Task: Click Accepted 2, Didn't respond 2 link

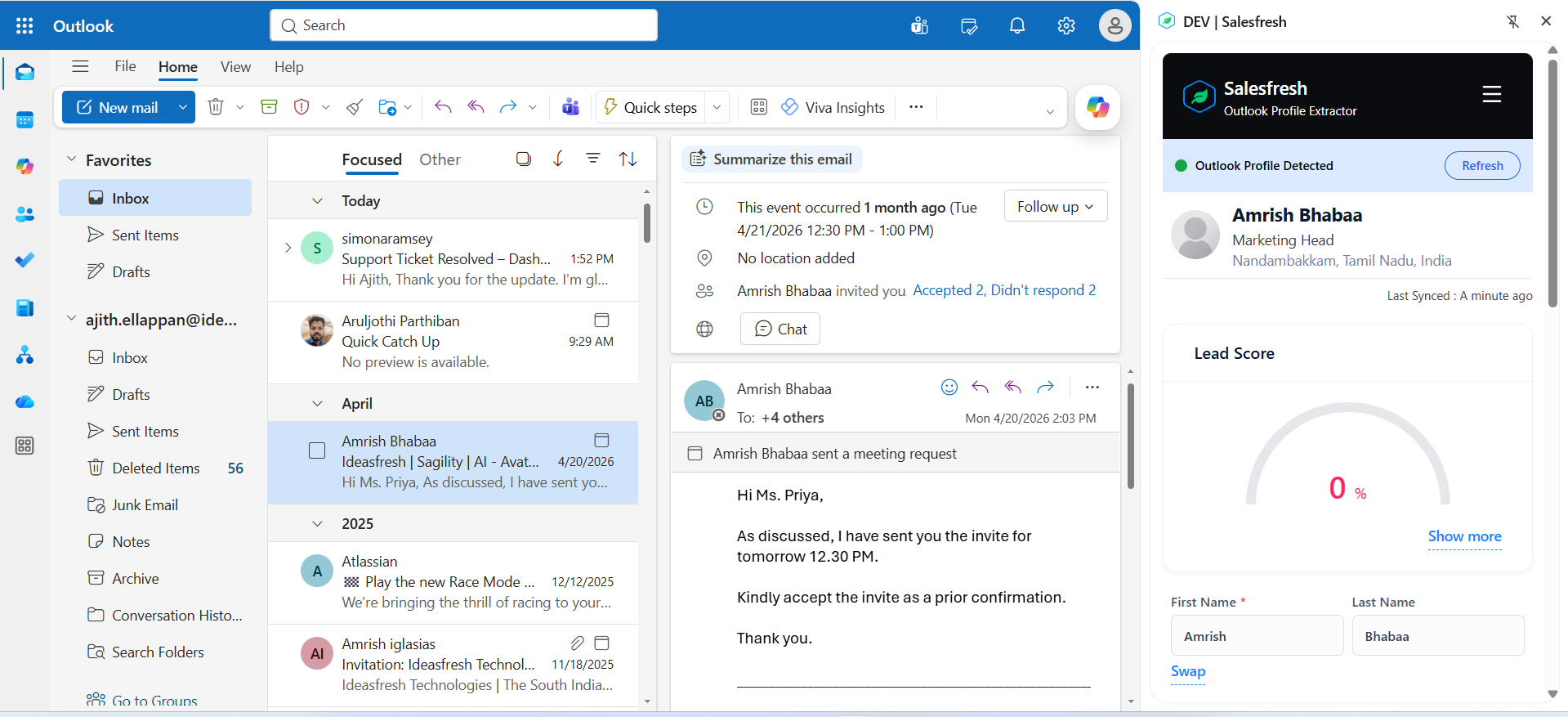Action: point(1004,290)
